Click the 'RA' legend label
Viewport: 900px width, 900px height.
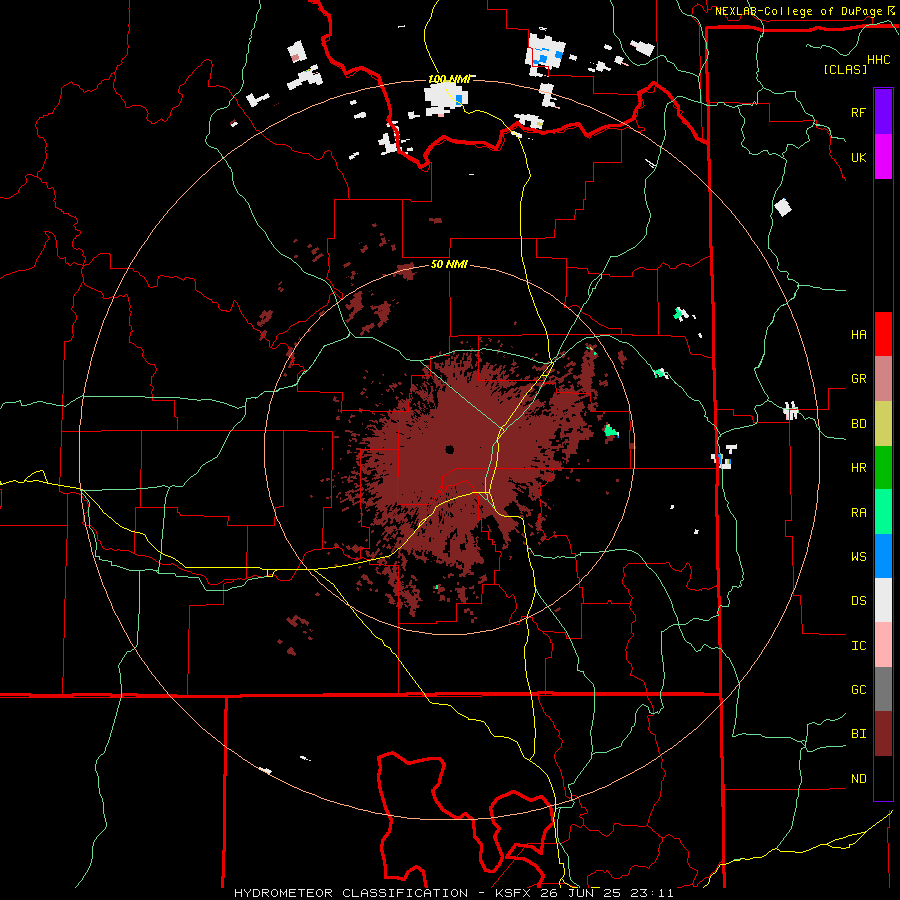coord(859,513)
